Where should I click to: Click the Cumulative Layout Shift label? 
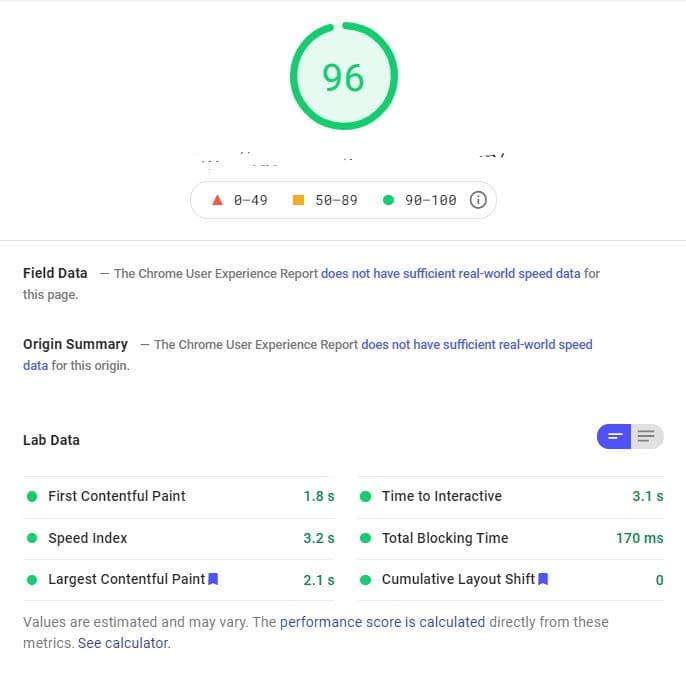[458, 579]
